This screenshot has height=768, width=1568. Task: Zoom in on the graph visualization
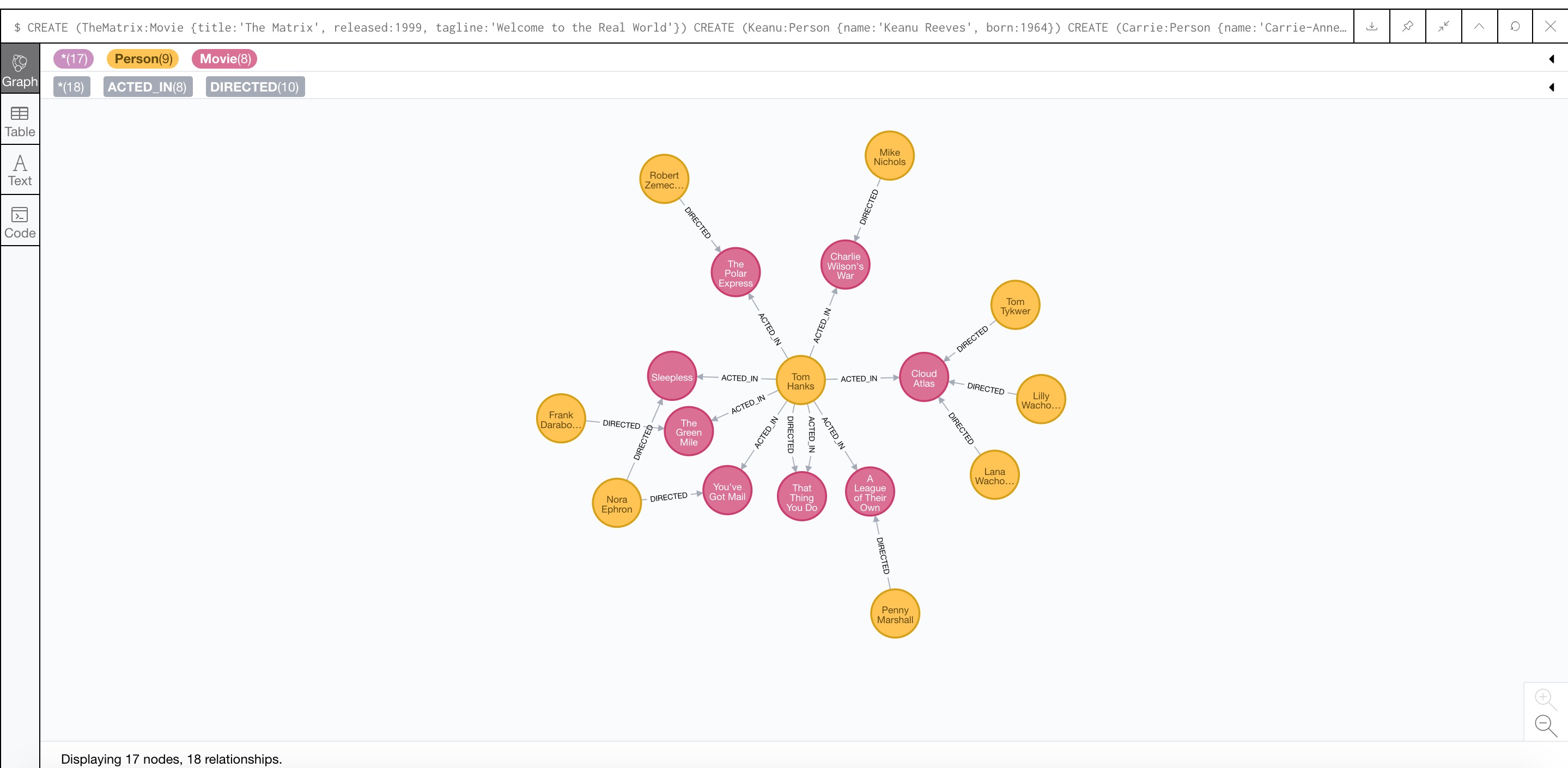coord(1544,697)
